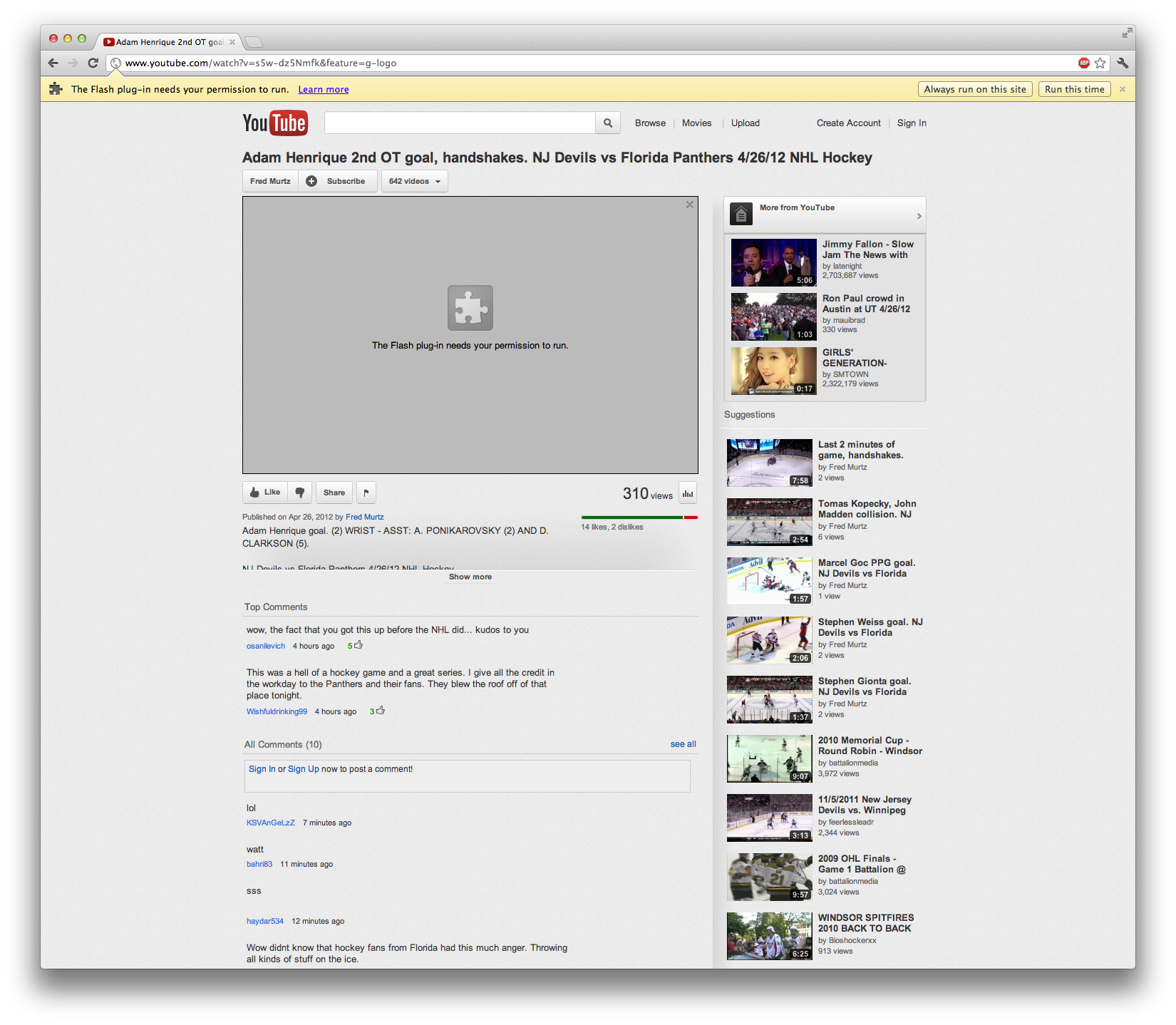Click Sign In in the header
This screenshot has width=1176, height=1025.
point(912,123)
